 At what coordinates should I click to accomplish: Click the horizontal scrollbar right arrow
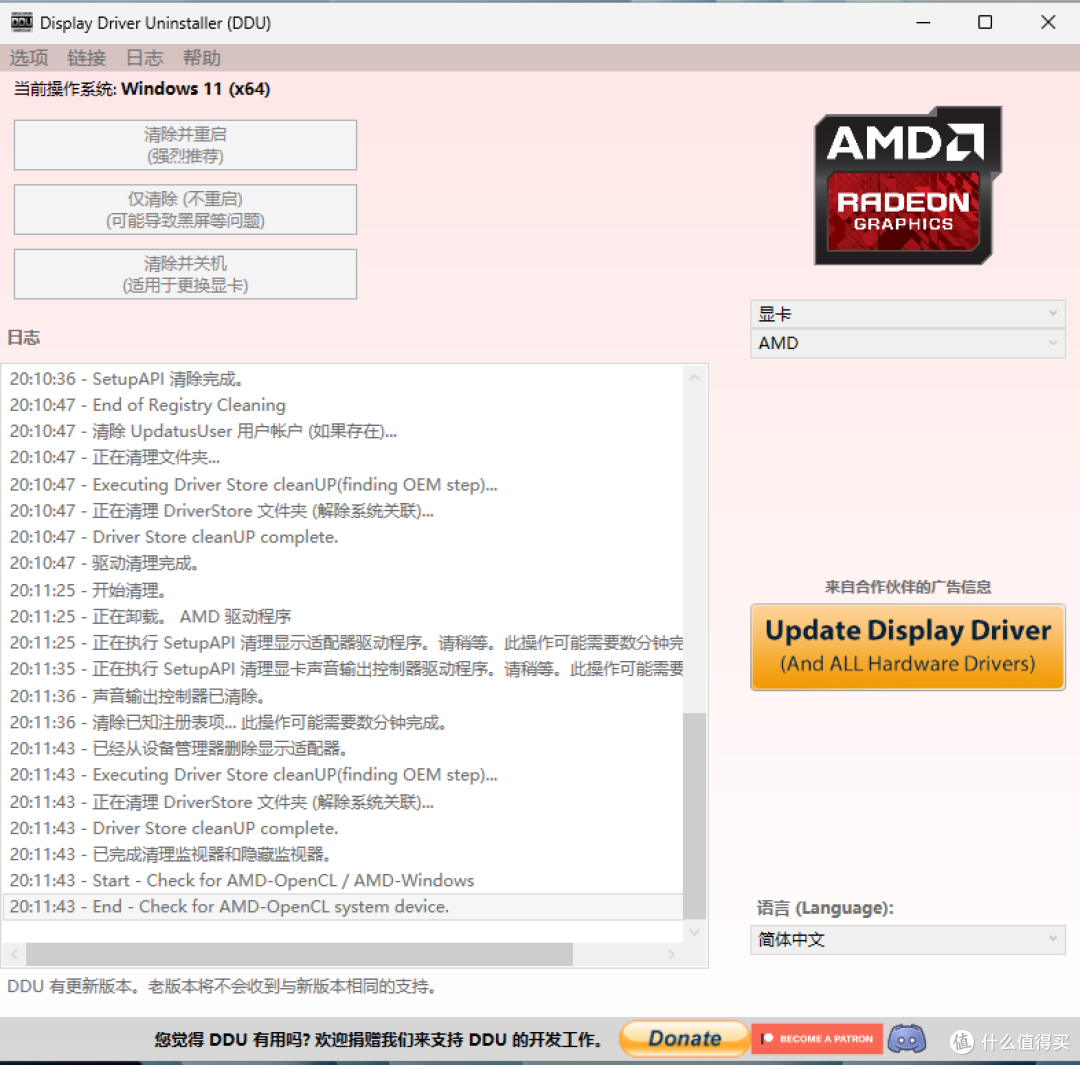(x=671, y=954)
